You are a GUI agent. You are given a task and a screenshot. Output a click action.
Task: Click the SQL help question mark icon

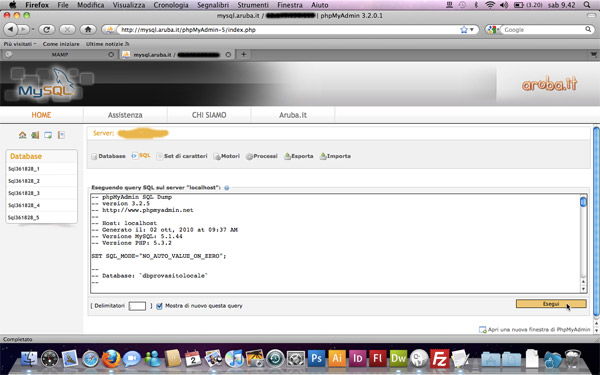[227, 188]
